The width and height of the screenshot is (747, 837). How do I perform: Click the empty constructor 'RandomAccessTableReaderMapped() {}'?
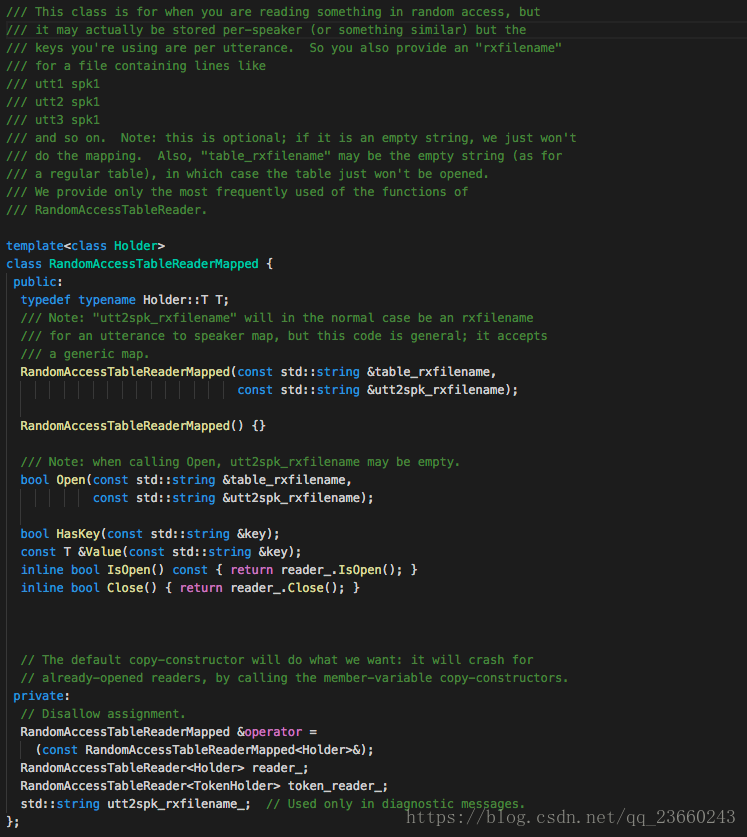pos(143,426)
